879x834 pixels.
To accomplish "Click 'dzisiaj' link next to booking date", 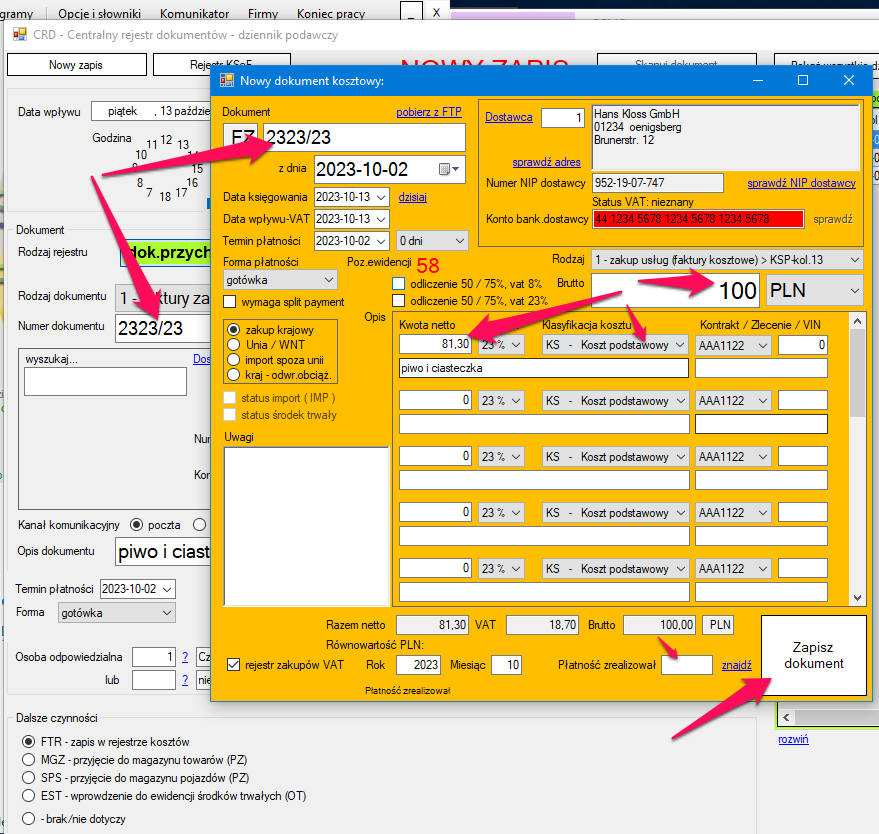I will (x=413, y=197).
